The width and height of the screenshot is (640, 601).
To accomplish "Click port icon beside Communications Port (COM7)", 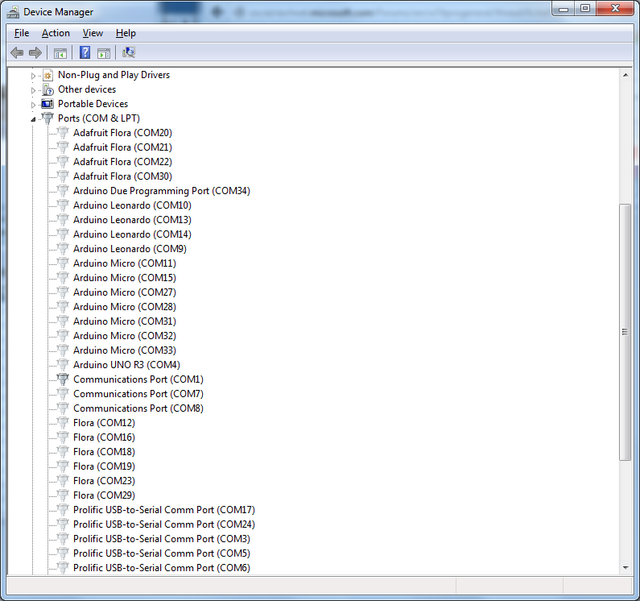I will pos(63,394).
